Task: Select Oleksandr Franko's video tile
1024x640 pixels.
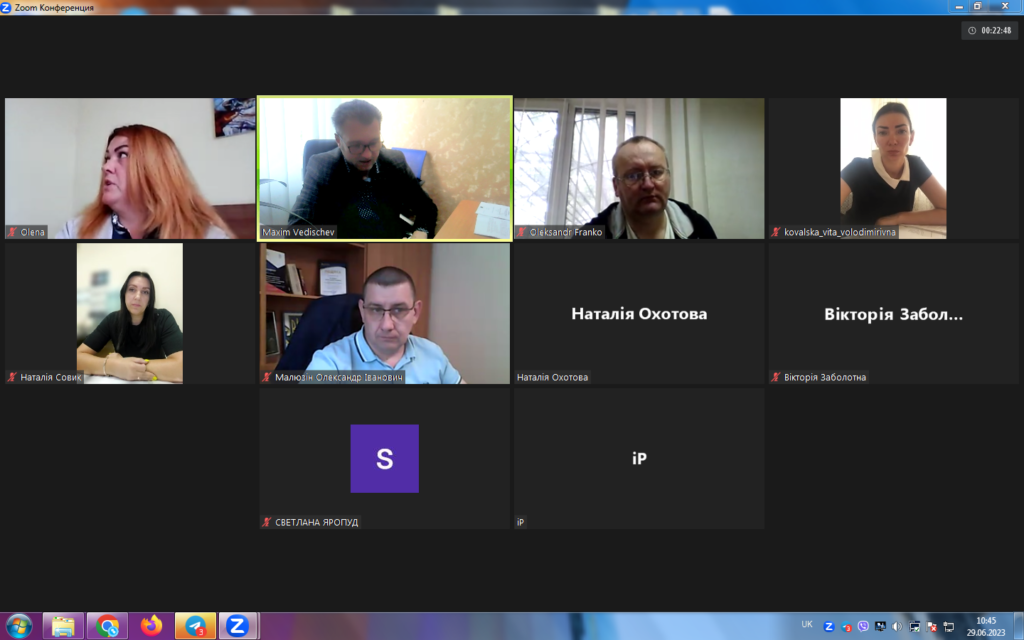Action: 639,167
